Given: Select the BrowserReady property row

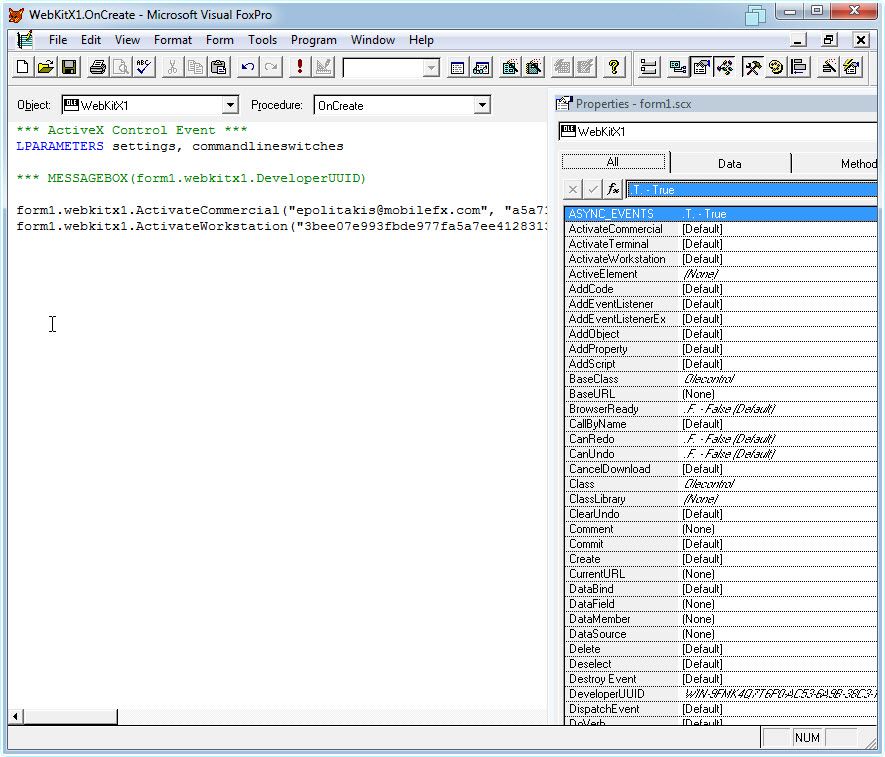Looking at the screenshot, I should pos(721,409).
